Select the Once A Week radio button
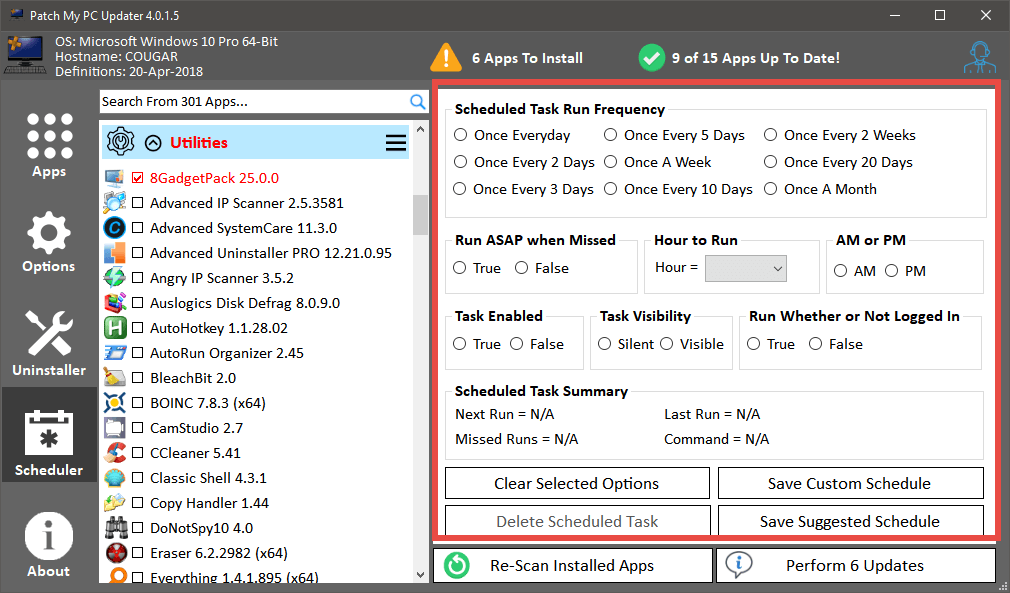Screen dimensions: 1010x593 610,162
